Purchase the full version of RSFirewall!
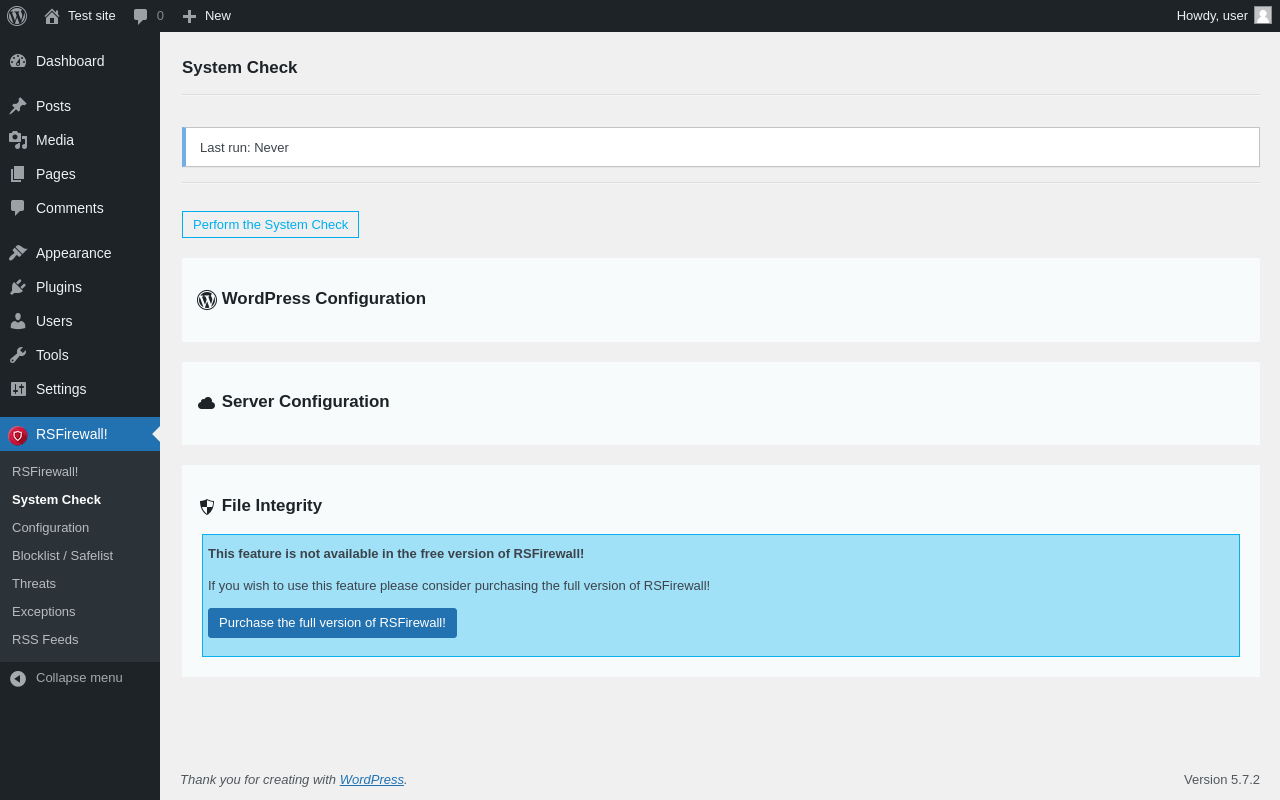1280x800 pixels. click(332, 623)
